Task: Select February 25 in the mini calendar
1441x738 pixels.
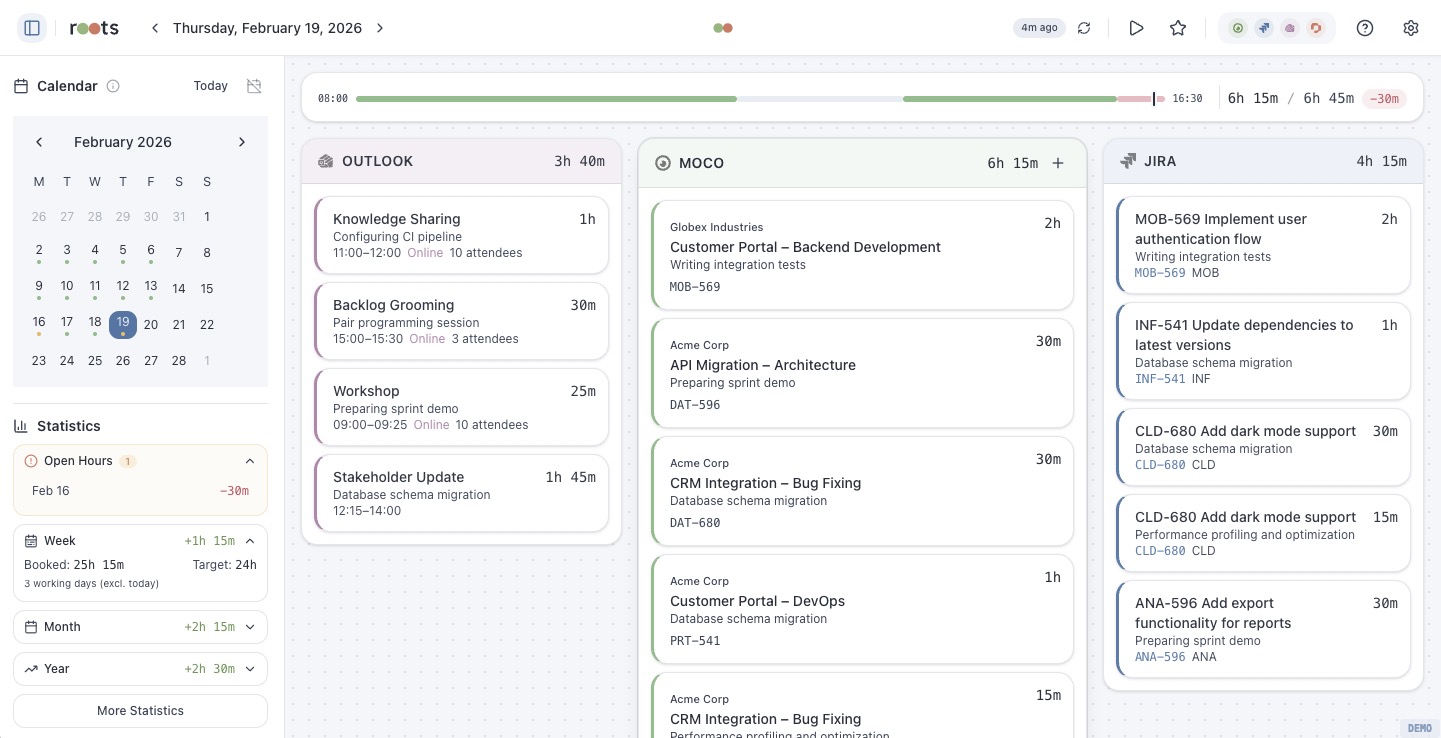Action: pos(94,360)
